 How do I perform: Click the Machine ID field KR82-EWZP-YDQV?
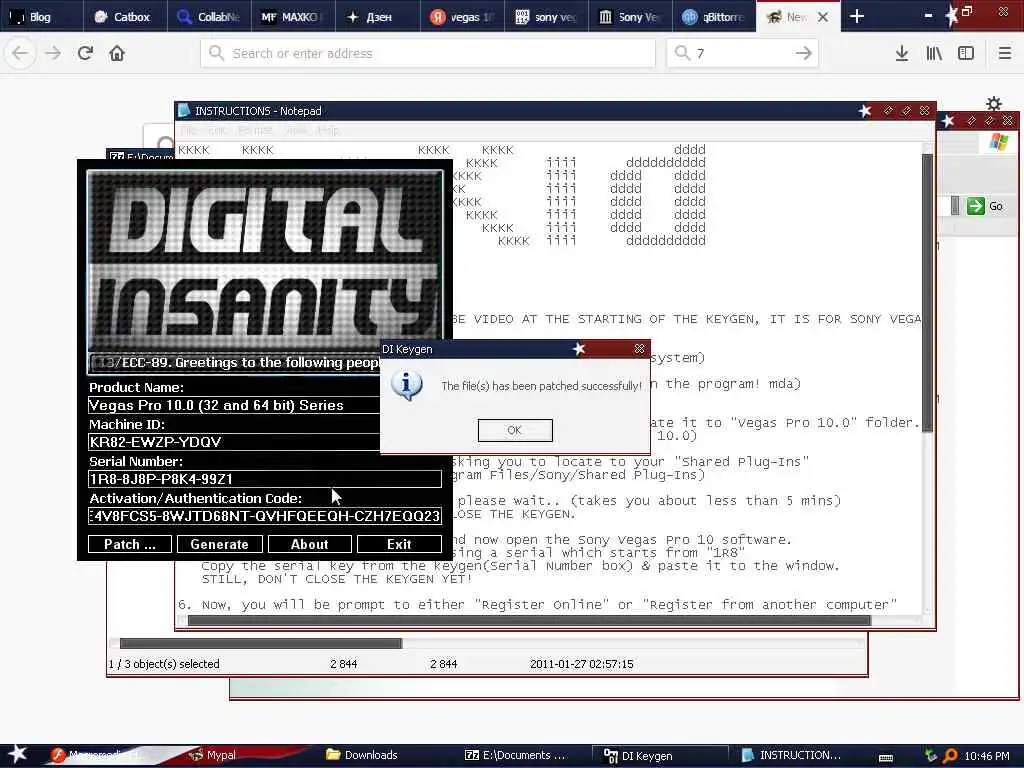coord(234,442)
